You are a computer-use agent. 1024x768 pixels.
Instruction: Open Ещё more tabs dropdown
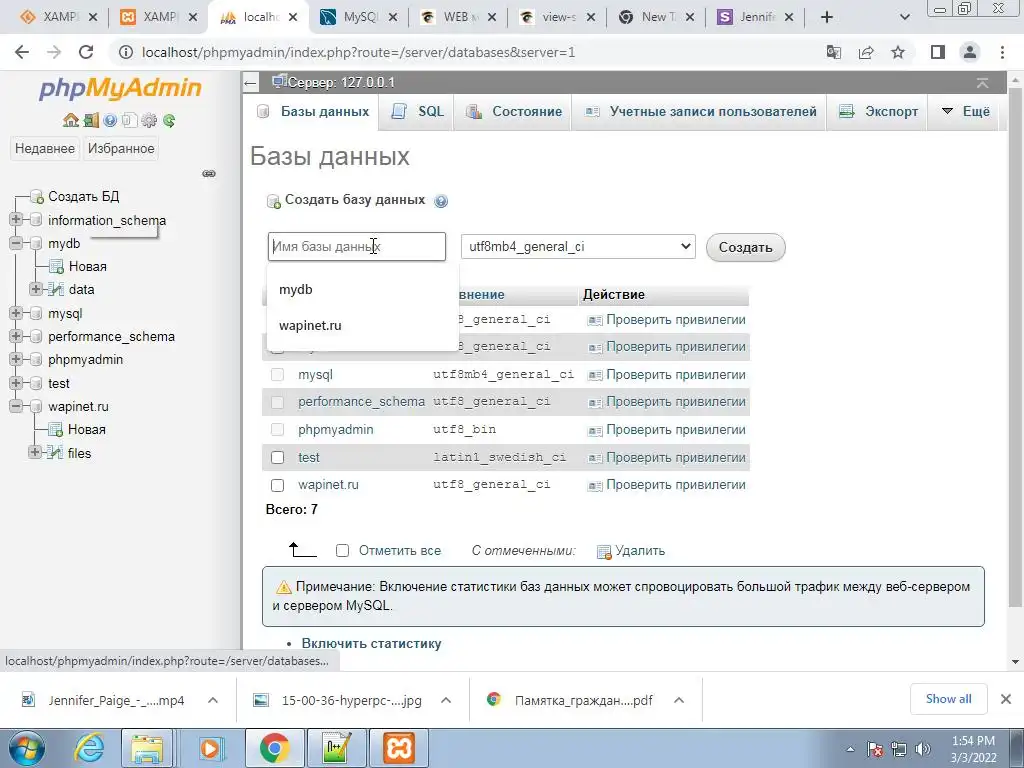click(966, 112)
